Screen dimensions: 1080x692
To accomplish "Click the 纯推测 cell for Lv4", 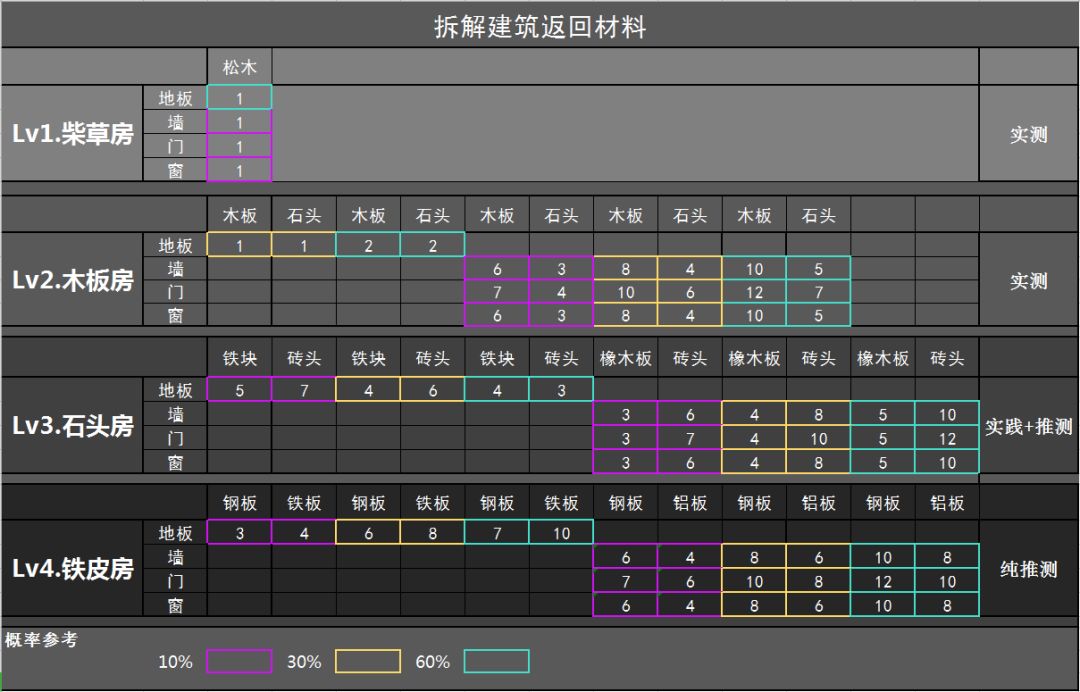I will (x=1028, y=569).
